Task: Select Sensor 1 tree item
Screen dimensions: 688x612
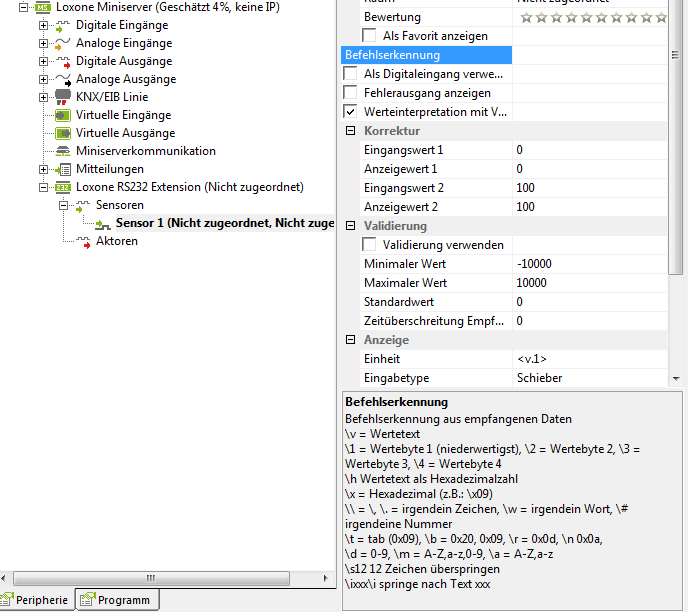Action: (225, 223)
